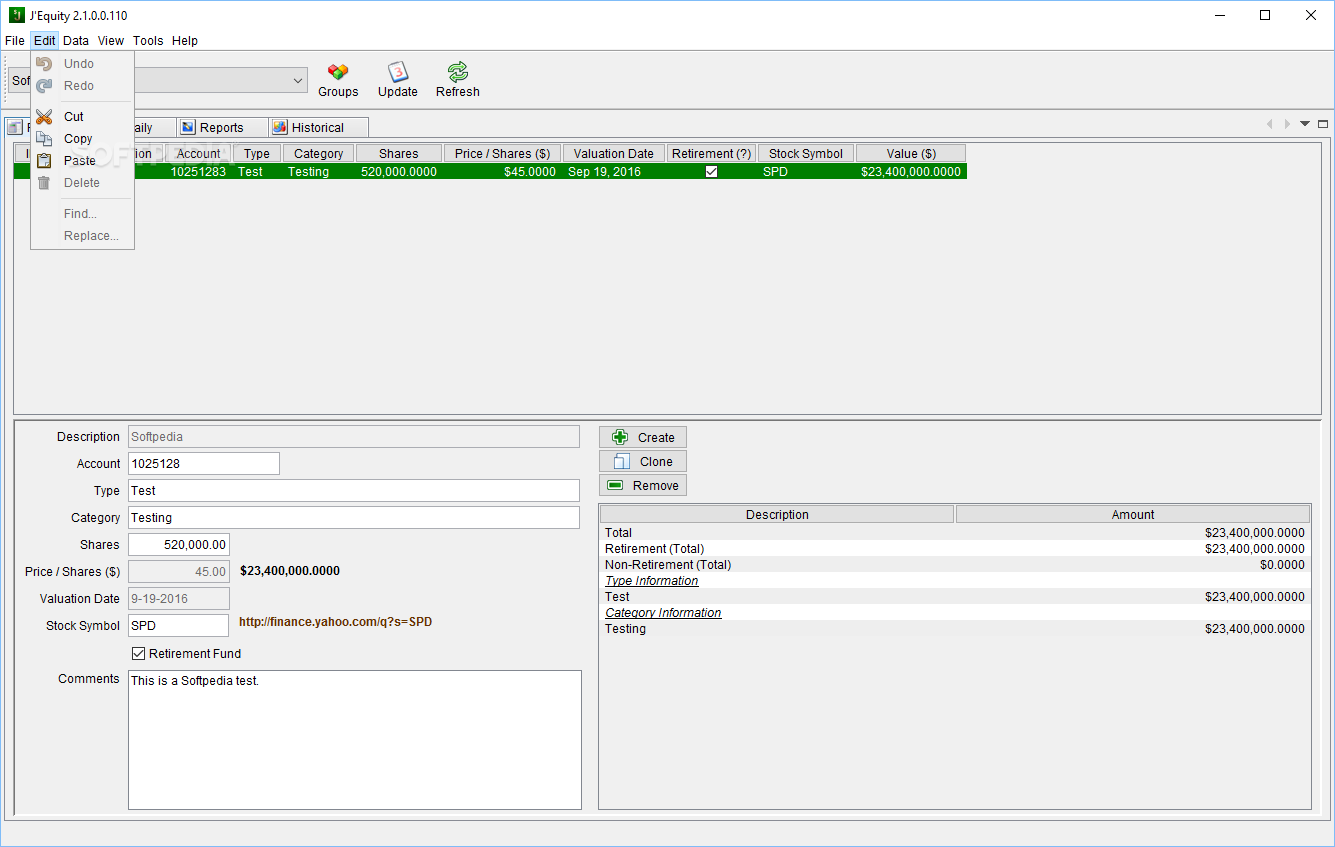Sort by the Shares column header
1335x847 pixels.
pyautogui.click(x=399, y=154)
